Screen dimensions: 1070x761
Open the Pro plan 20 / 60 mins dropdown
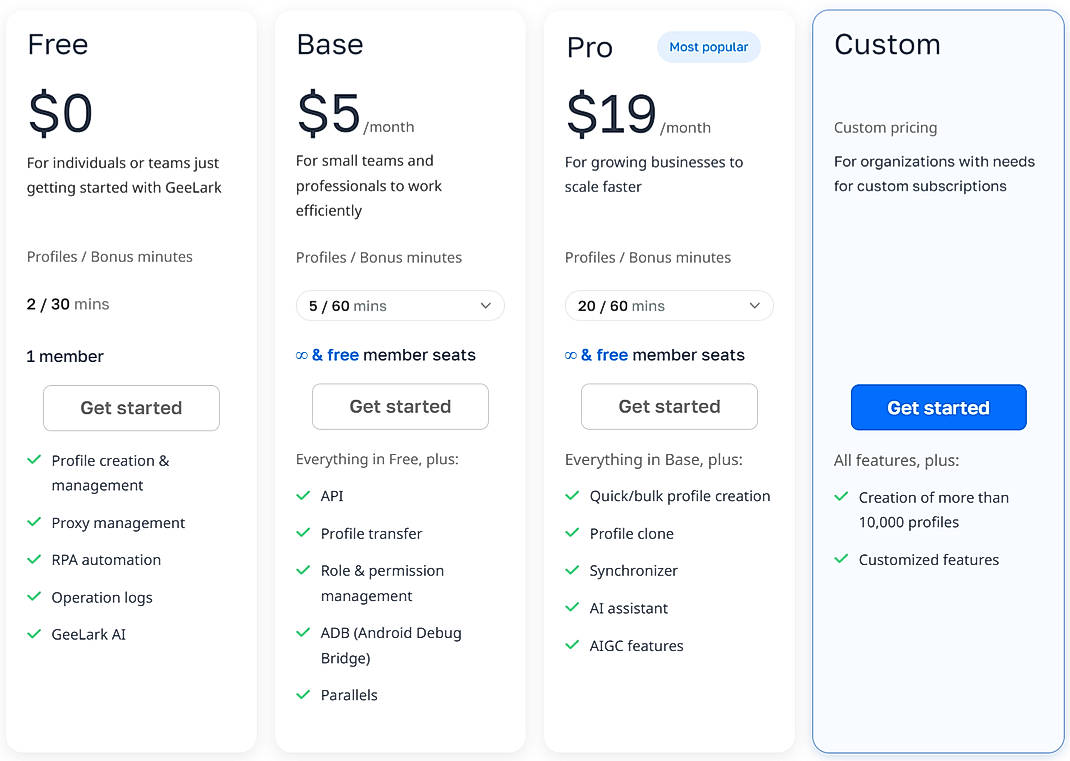point(669,306)
